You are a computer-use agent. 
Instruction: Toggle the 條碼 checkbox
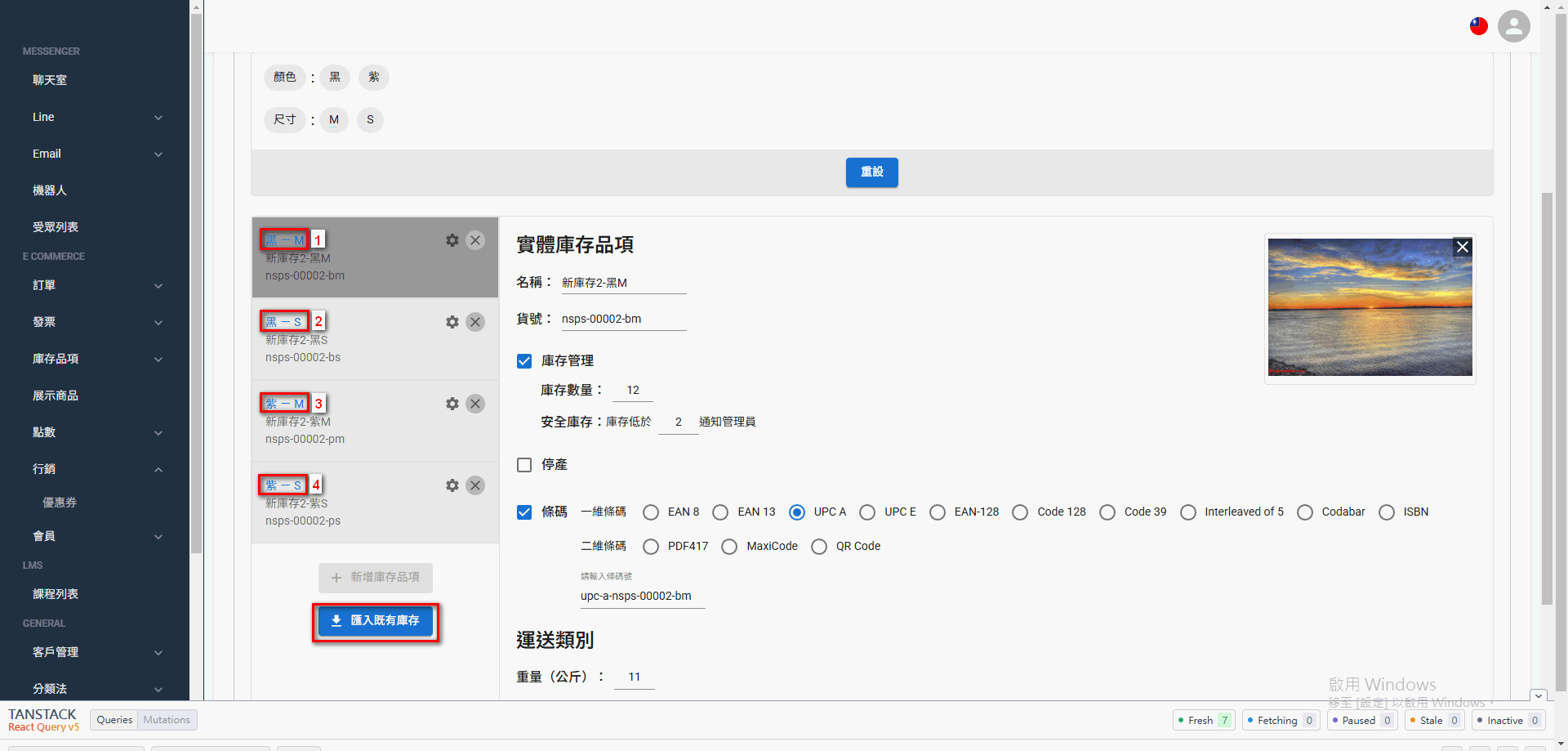(524, 512)
